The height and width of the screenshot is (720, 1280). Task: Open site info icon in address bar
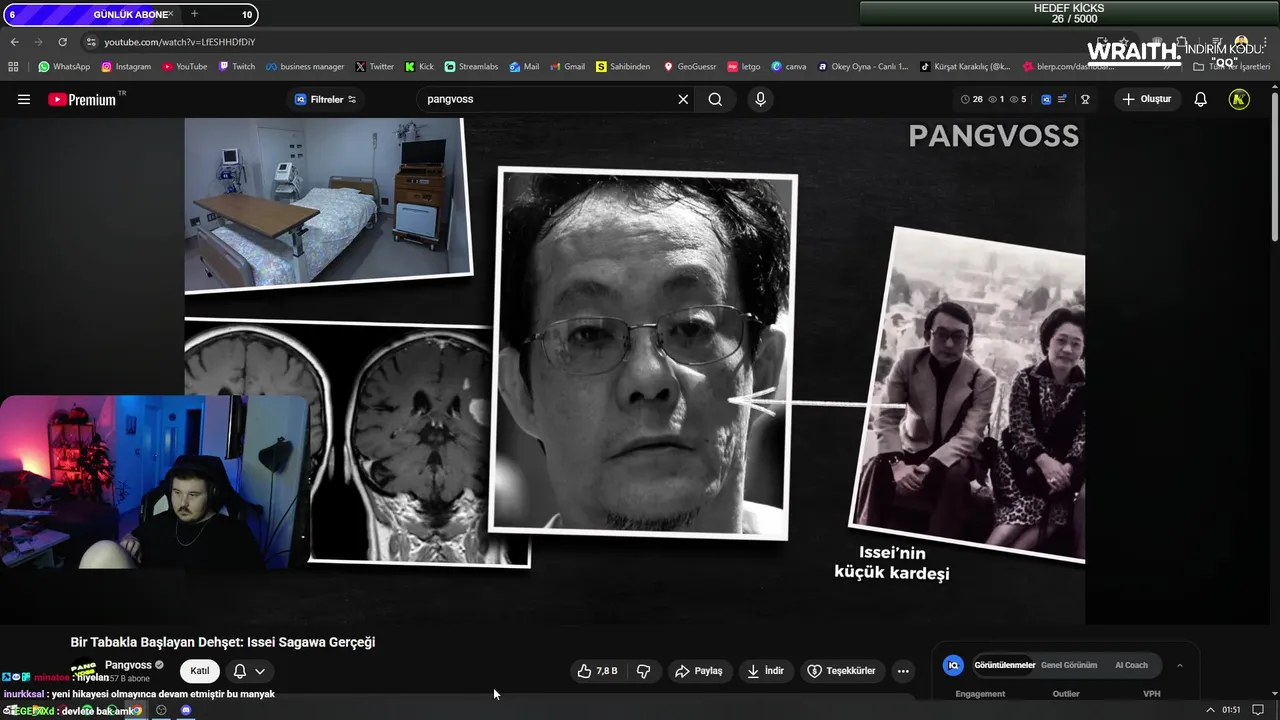(x=90, y=42)
